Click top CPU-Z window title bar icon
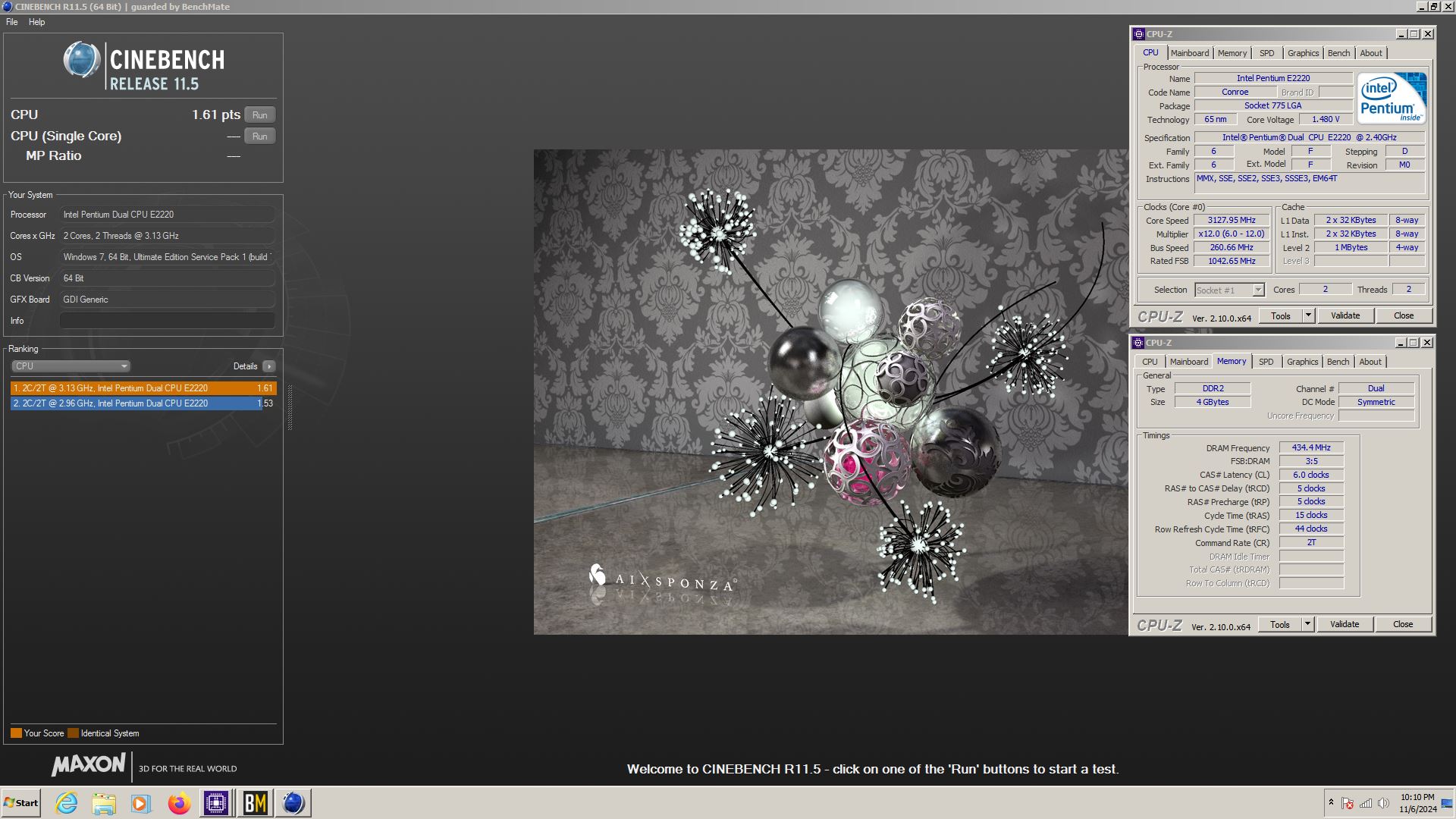 click(x=1139, y=34)
